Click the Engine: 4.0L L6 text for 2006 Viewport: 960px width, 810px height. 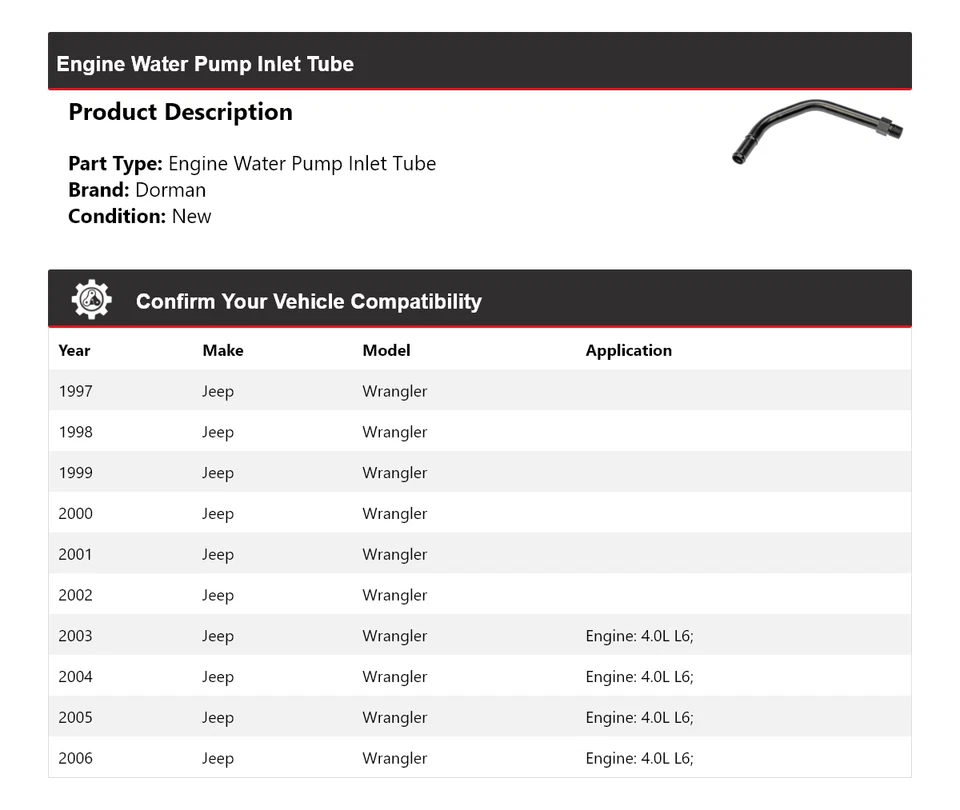tap(639, 758)
